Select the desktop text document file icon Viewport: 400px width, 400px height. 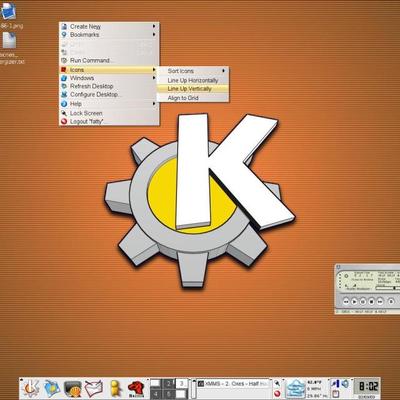[x=9, y=40]
